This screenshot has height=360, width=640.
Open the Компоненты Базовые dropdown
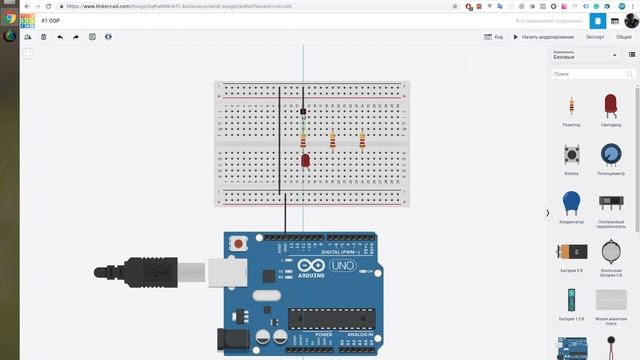tap(584, 55)
